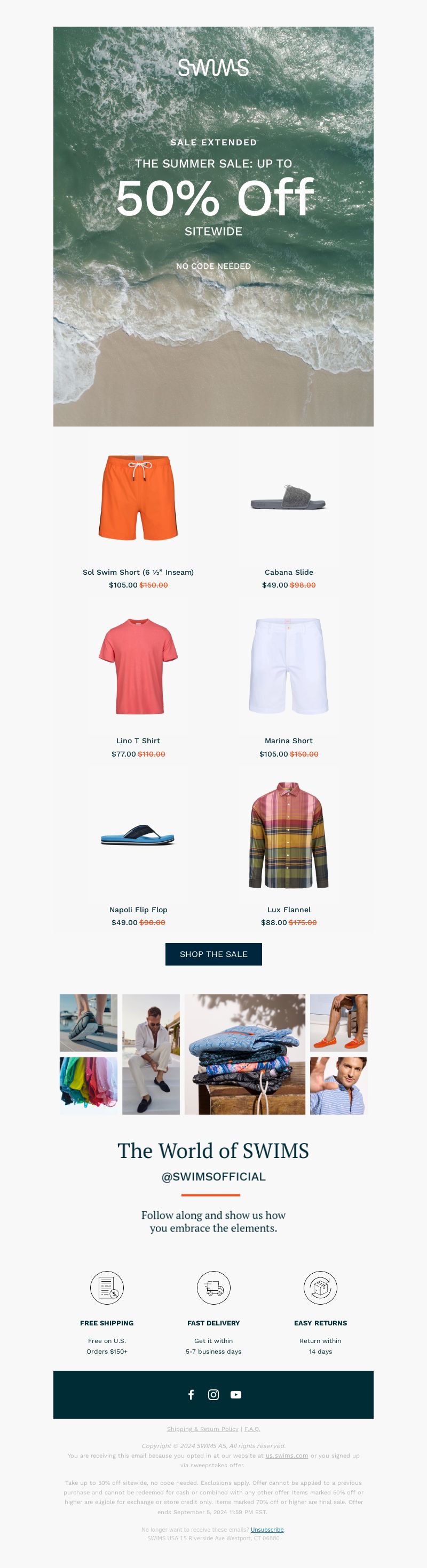Open the white Marina Short image
427x1568 pixels.
[289, 666]
